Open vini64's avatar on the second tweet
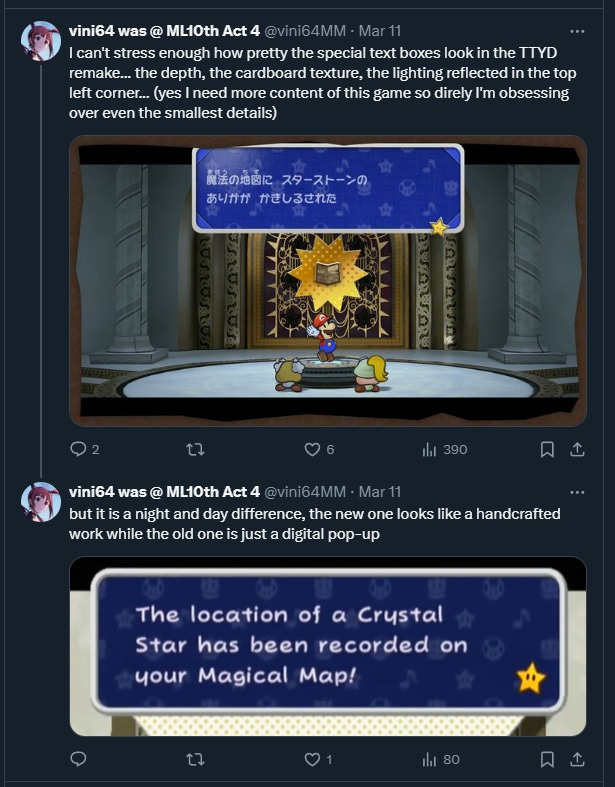 pos(41,501)
